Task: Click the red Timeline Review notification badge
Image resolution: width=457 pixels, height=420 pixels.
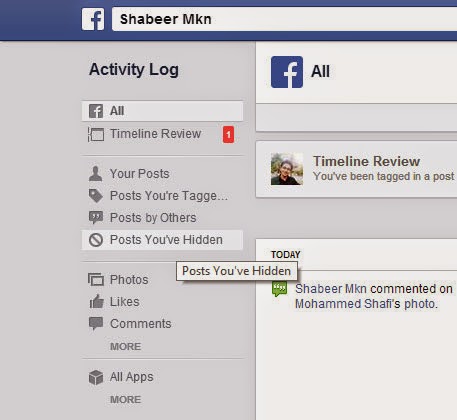Action: point(228,135)
